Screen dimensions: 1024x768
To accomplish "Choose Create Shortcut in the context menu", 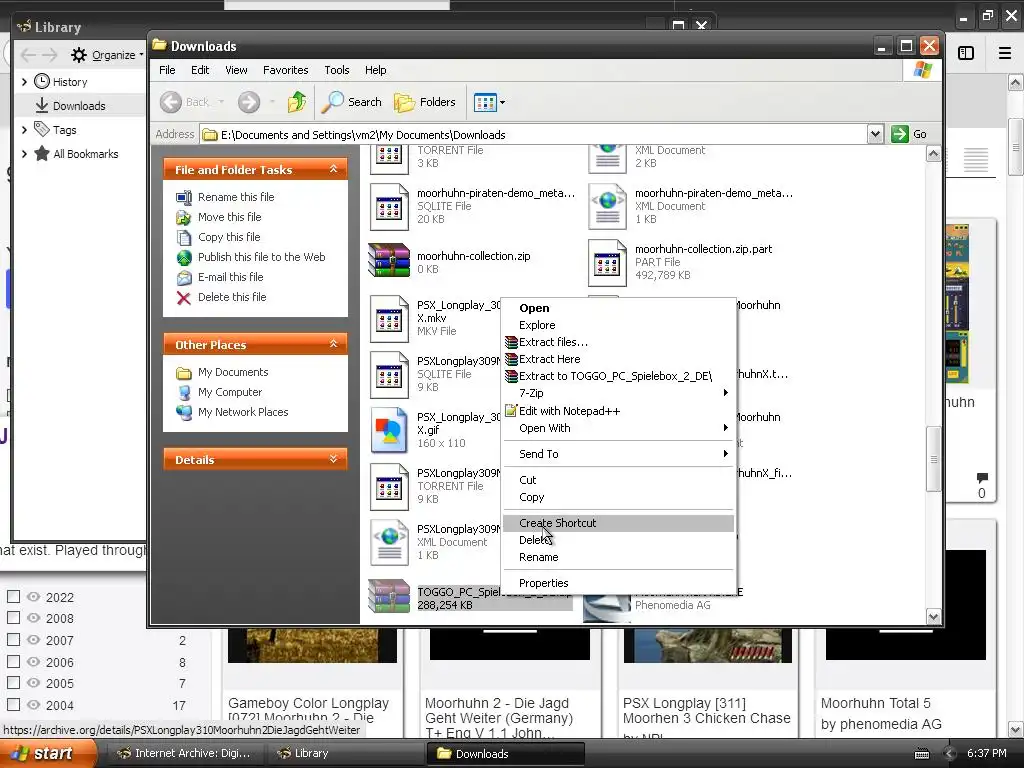I will tap(618, 523).
